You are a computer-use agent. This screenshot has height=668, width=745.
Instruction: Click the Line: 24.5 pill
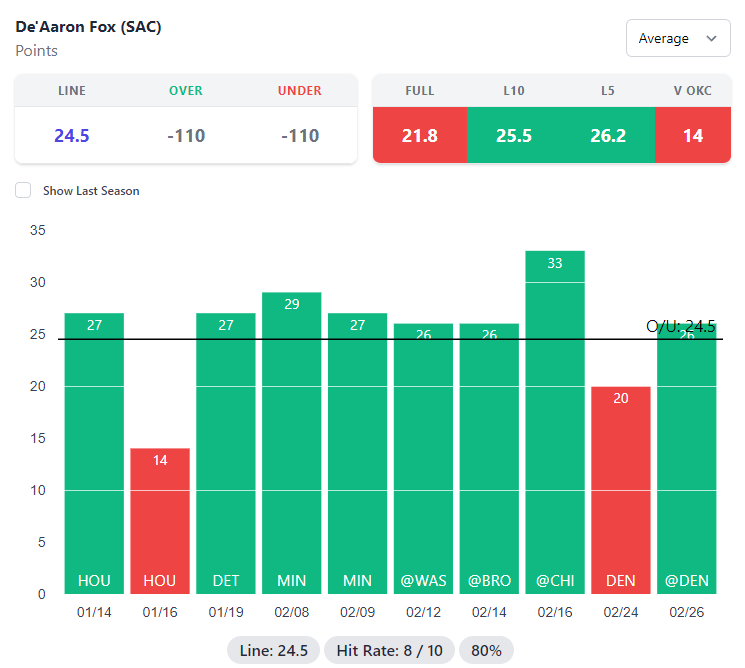tap(273, 650)
